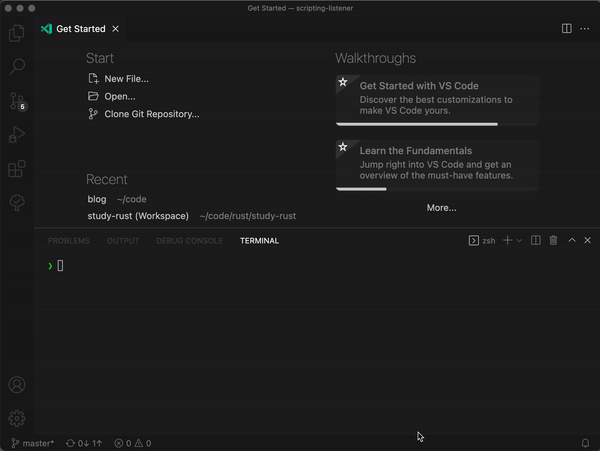This screenshot has height=451, width=600.
Task: Open notifications bell in status bar
Action: [585, 443]
